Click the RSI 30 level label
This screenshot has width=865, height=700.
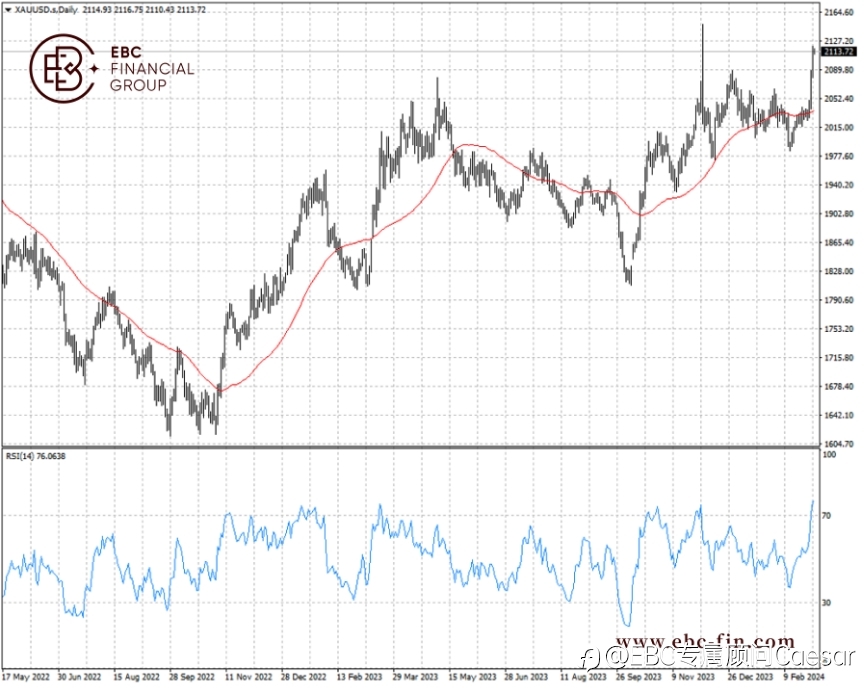pyautogui.click(x=826, y=602)
